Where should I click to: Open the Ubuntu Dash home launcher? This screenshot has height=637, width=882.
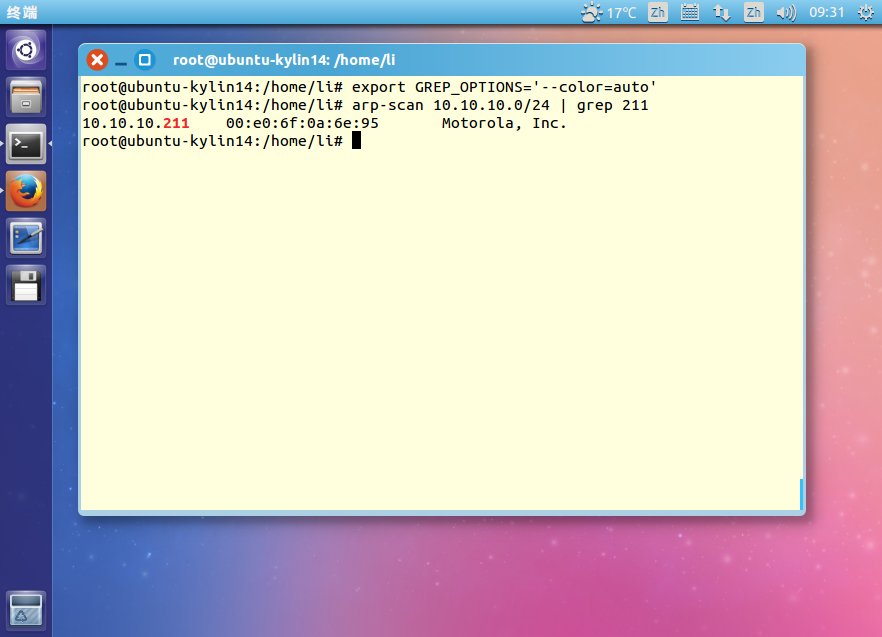tap(26, 50)
